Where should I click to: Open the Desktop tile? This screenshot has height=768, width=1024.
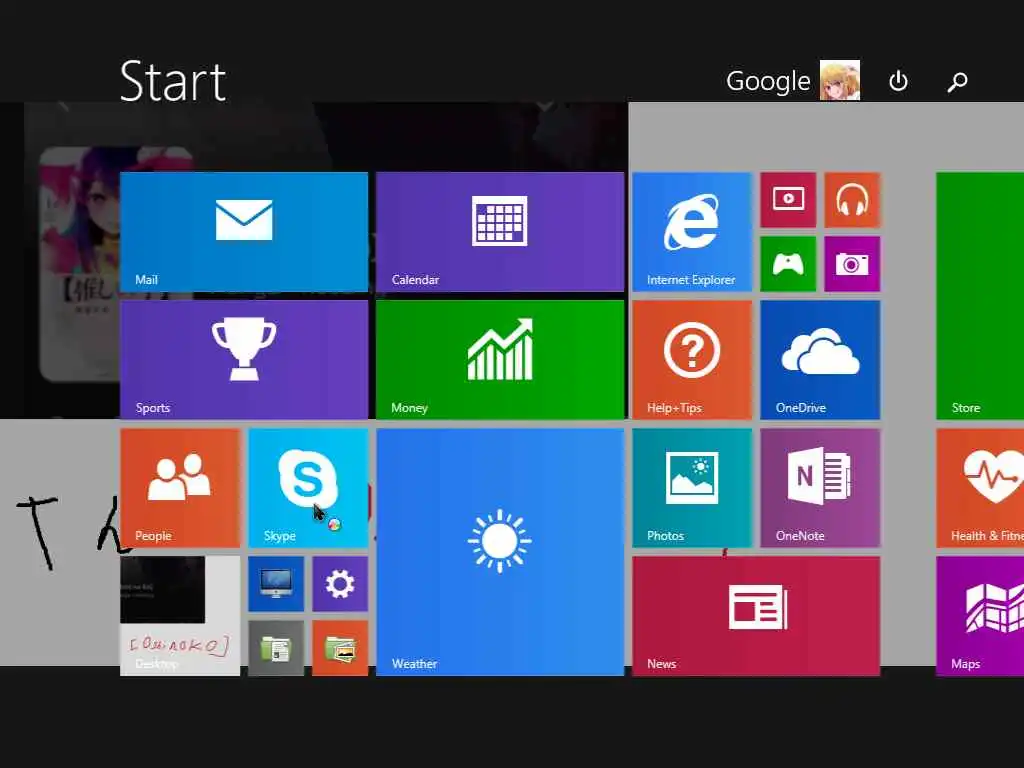pos(180,616)
